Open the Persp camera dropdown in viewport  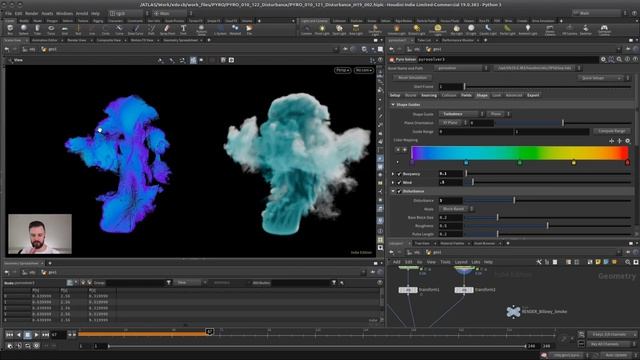tap(342, 70)
